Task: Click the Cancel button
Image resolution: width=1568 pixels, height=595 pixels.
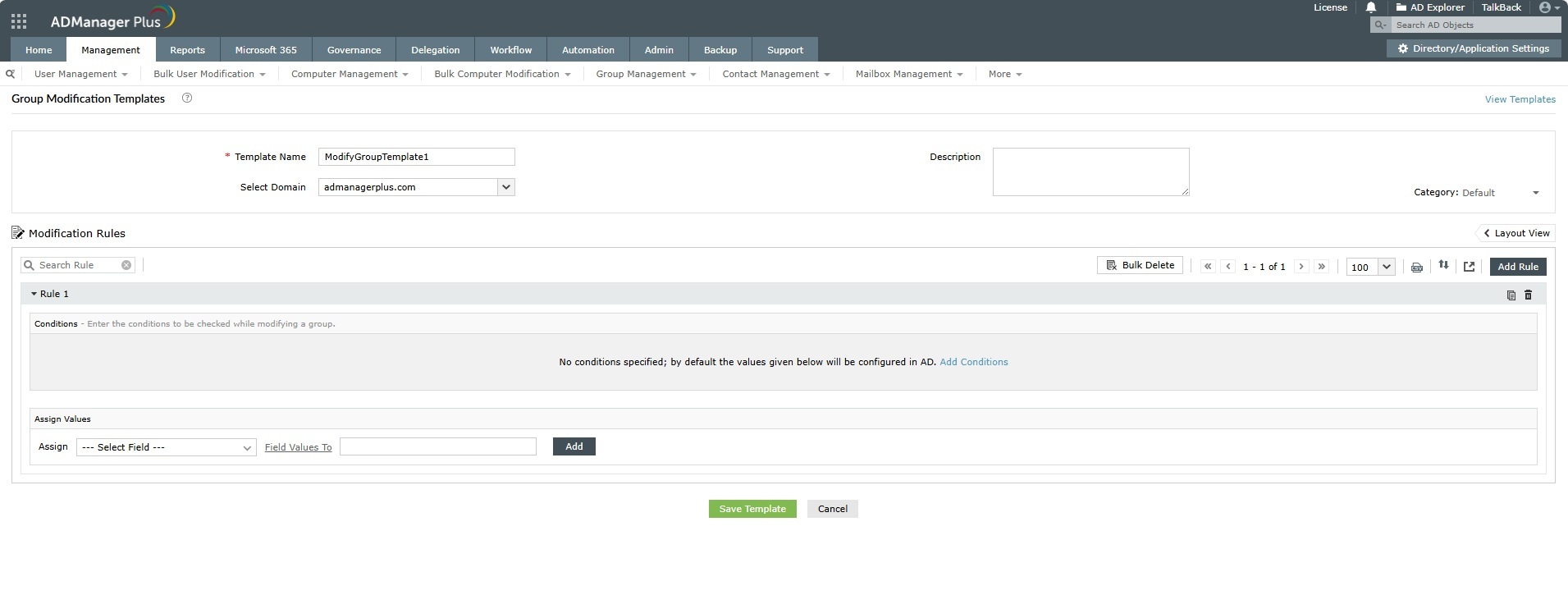Action: click(832, 509)
